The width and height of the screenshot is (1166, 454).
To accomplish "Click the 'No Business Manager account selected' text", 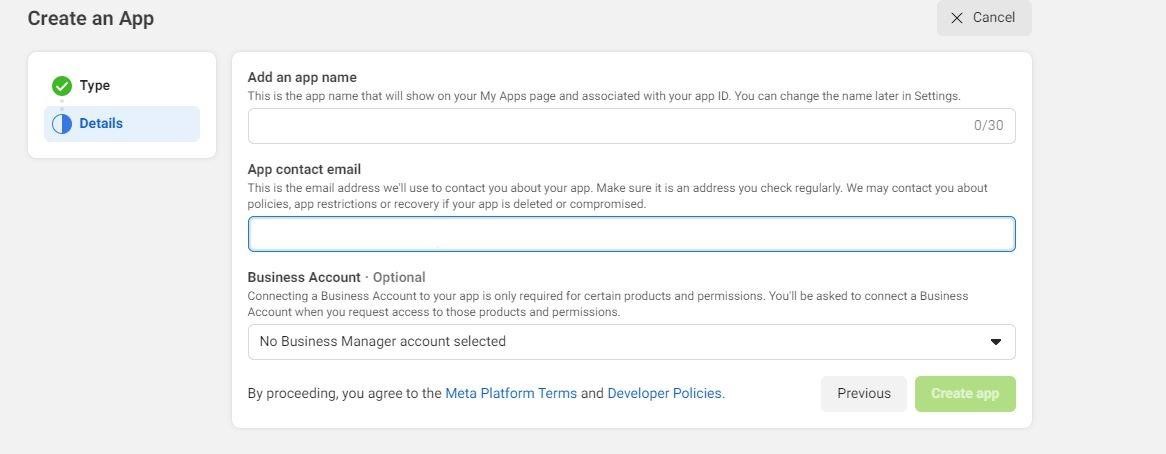I will [382, 342].
